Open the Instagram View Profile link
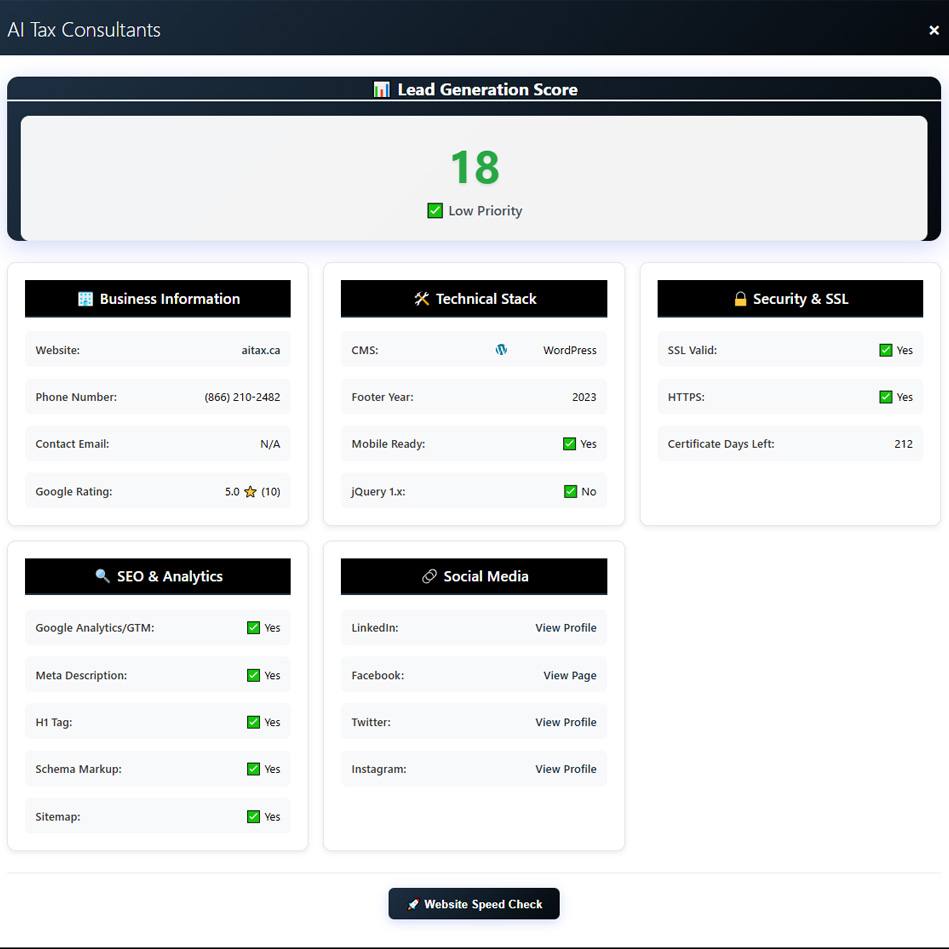949x949 pixels. tap(566, 768)
